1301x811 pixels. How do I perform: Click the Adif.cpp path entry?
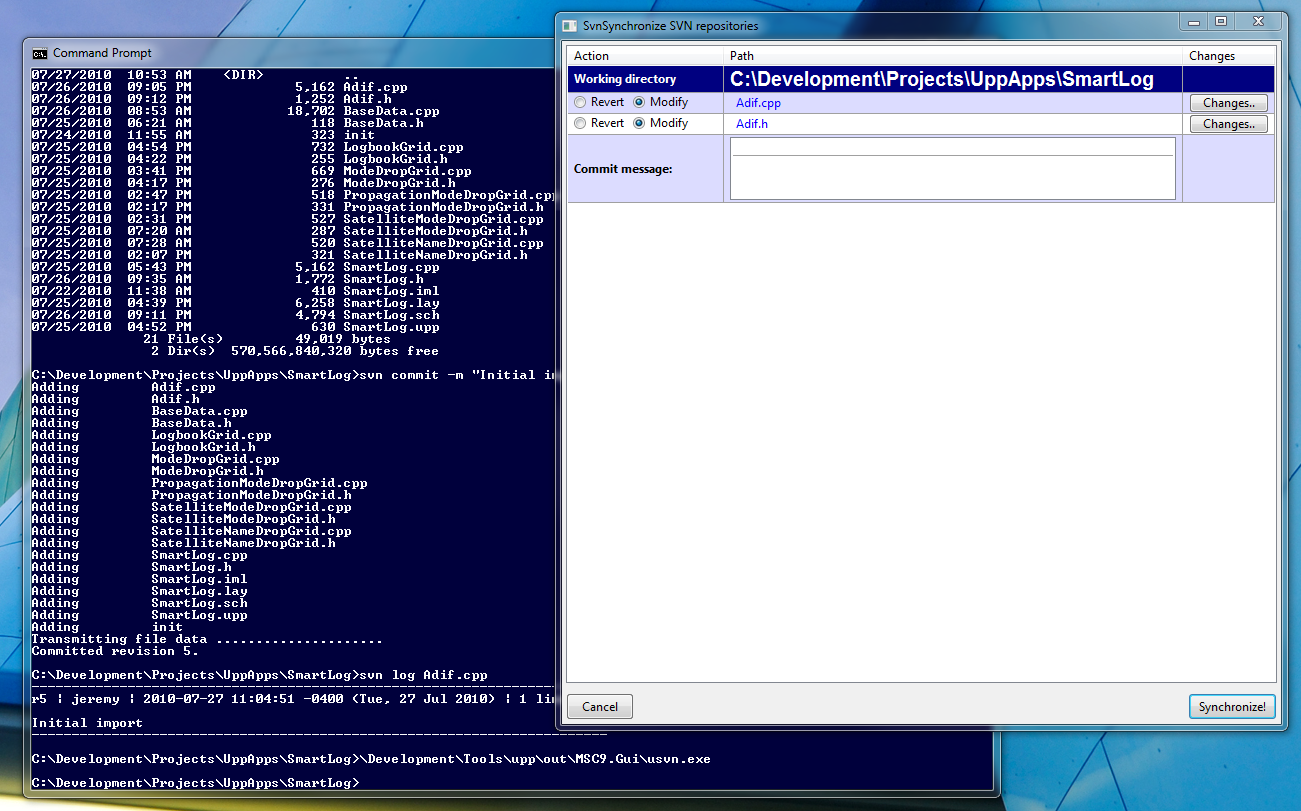(x=758, y=103)
